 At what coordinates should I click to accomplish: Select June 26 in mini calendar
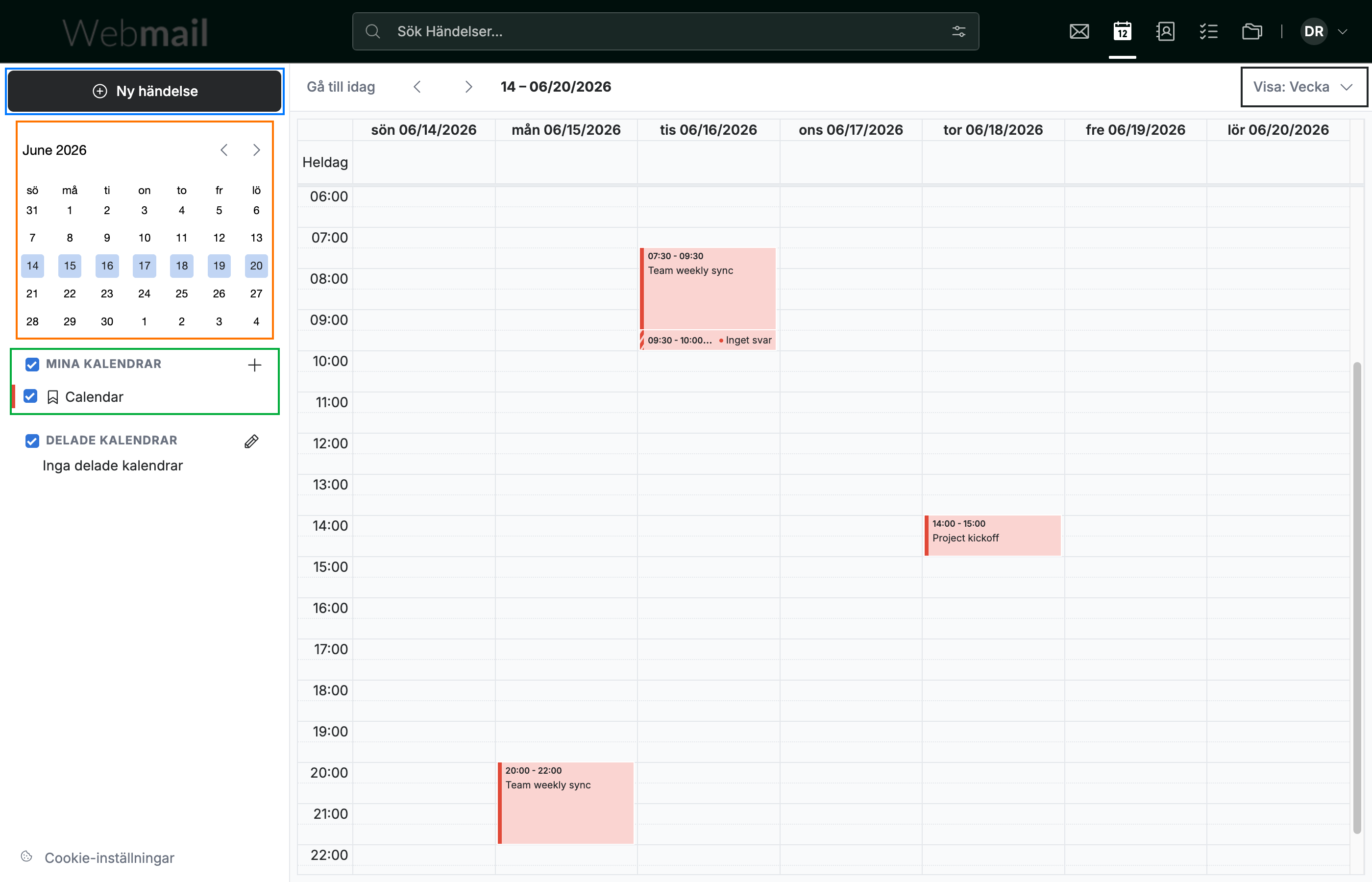pyautogui.click(x=219, y=294)
